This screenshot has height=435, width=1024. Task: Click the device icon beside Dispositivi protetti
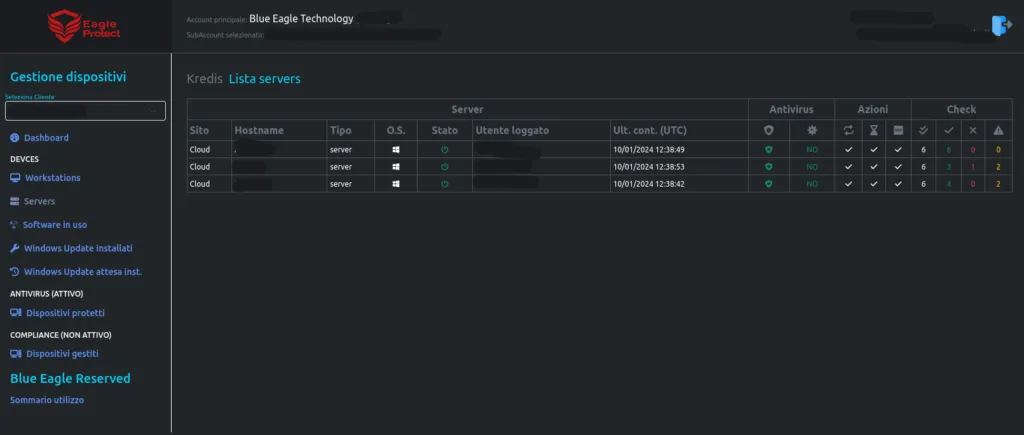pyautogui.click(x=16, y=313)
